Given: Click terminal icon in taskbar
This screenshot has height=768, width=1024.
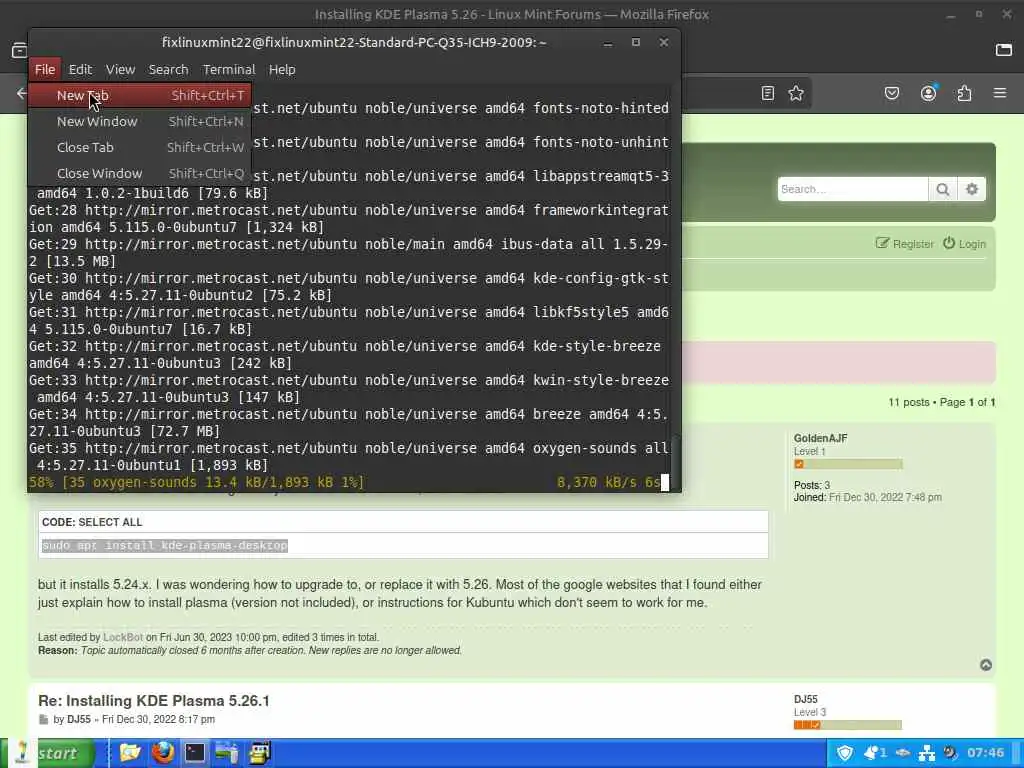Looking at the screenshot, I should click(x=195, y=753).
